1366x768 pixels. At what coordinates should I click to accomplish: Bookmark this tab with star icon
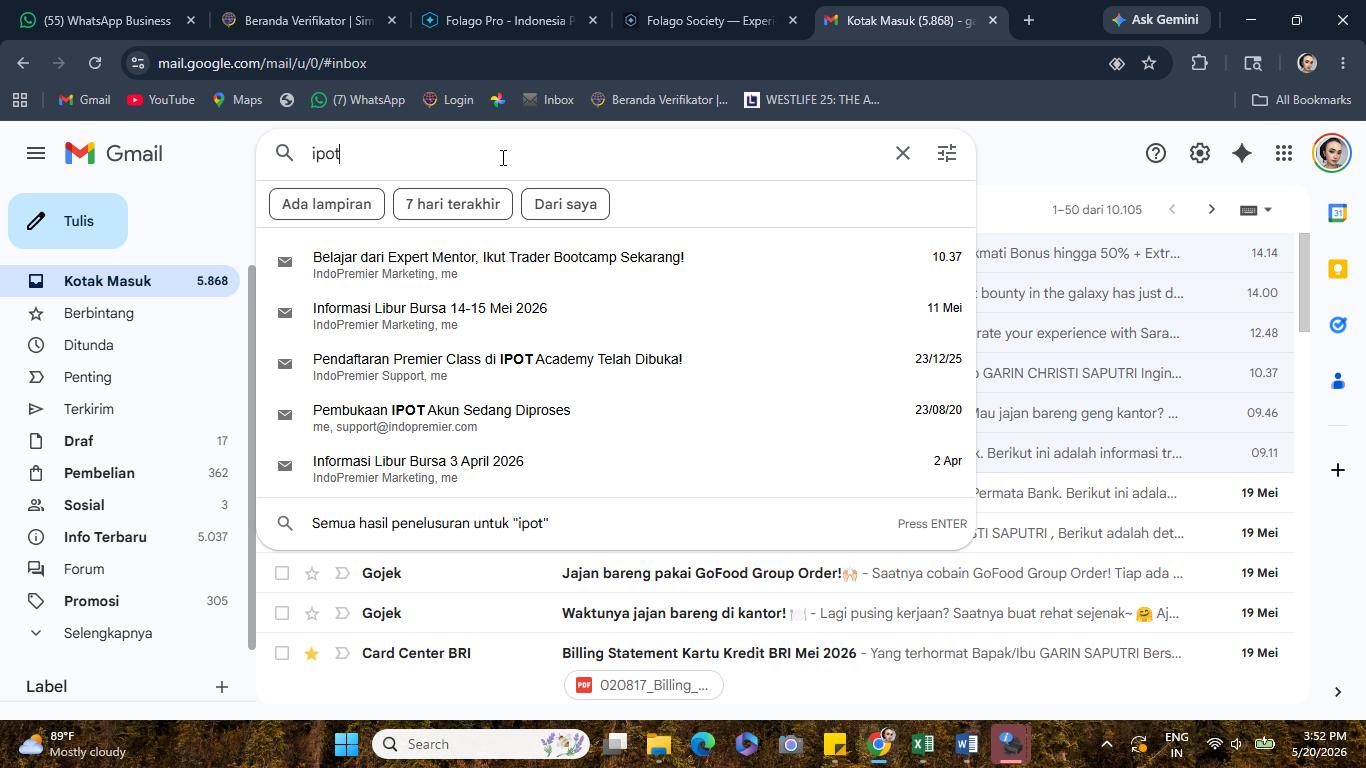click(x=1149, y=63)
